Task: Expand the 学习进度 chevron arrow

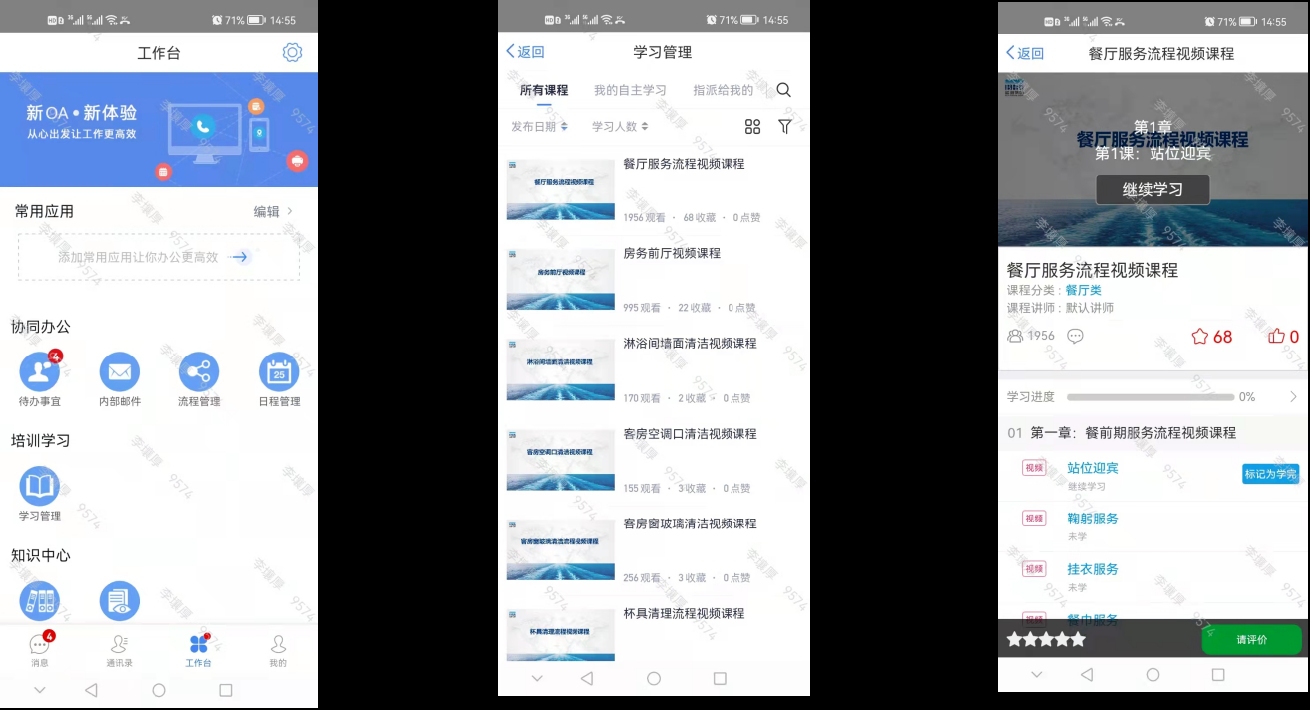Action: [x=1292, y=397]
